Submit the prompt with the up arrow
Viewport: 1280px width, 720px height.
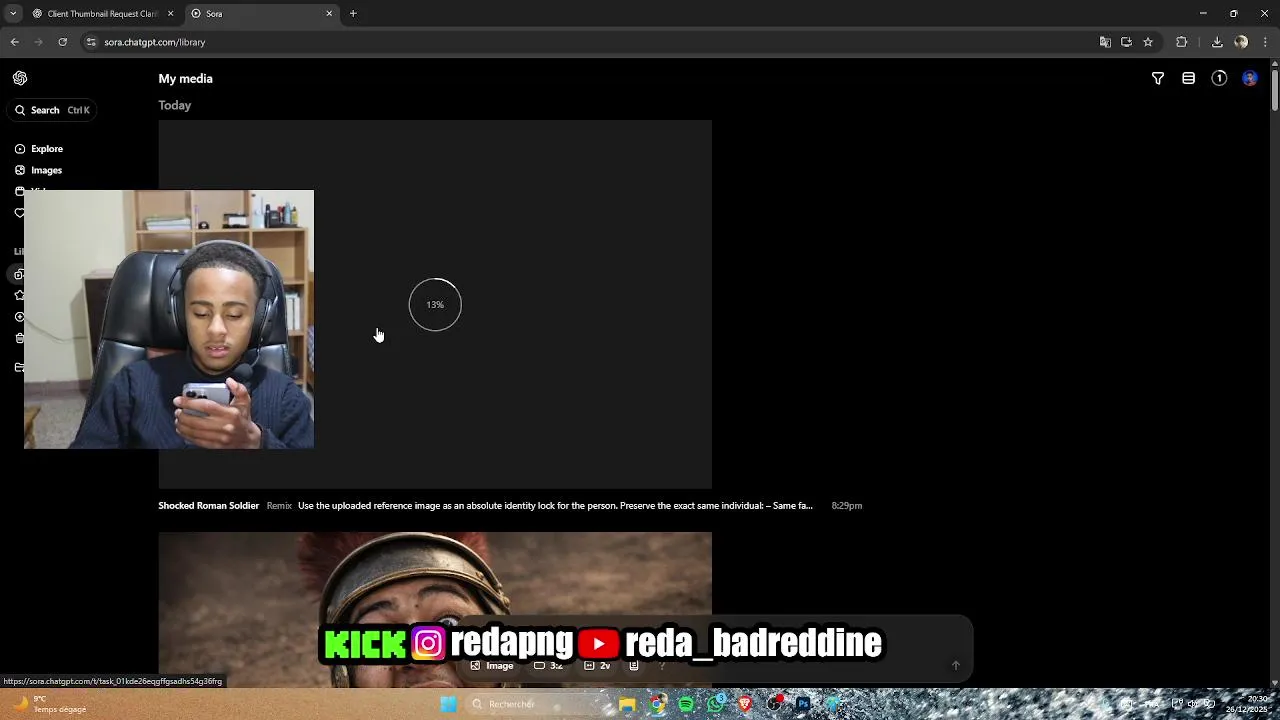[955, 666]
